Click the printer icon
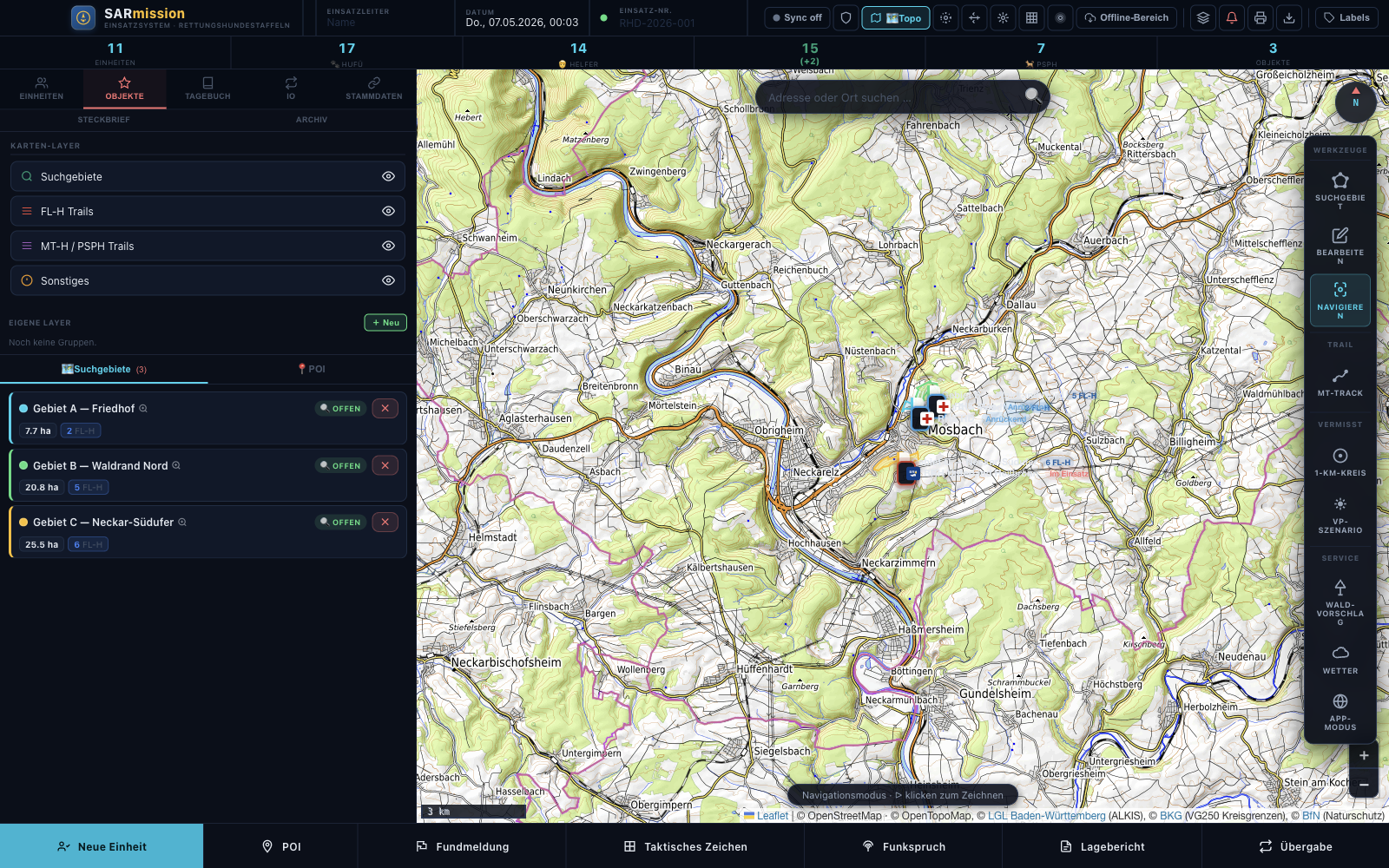 [1261, 17]
